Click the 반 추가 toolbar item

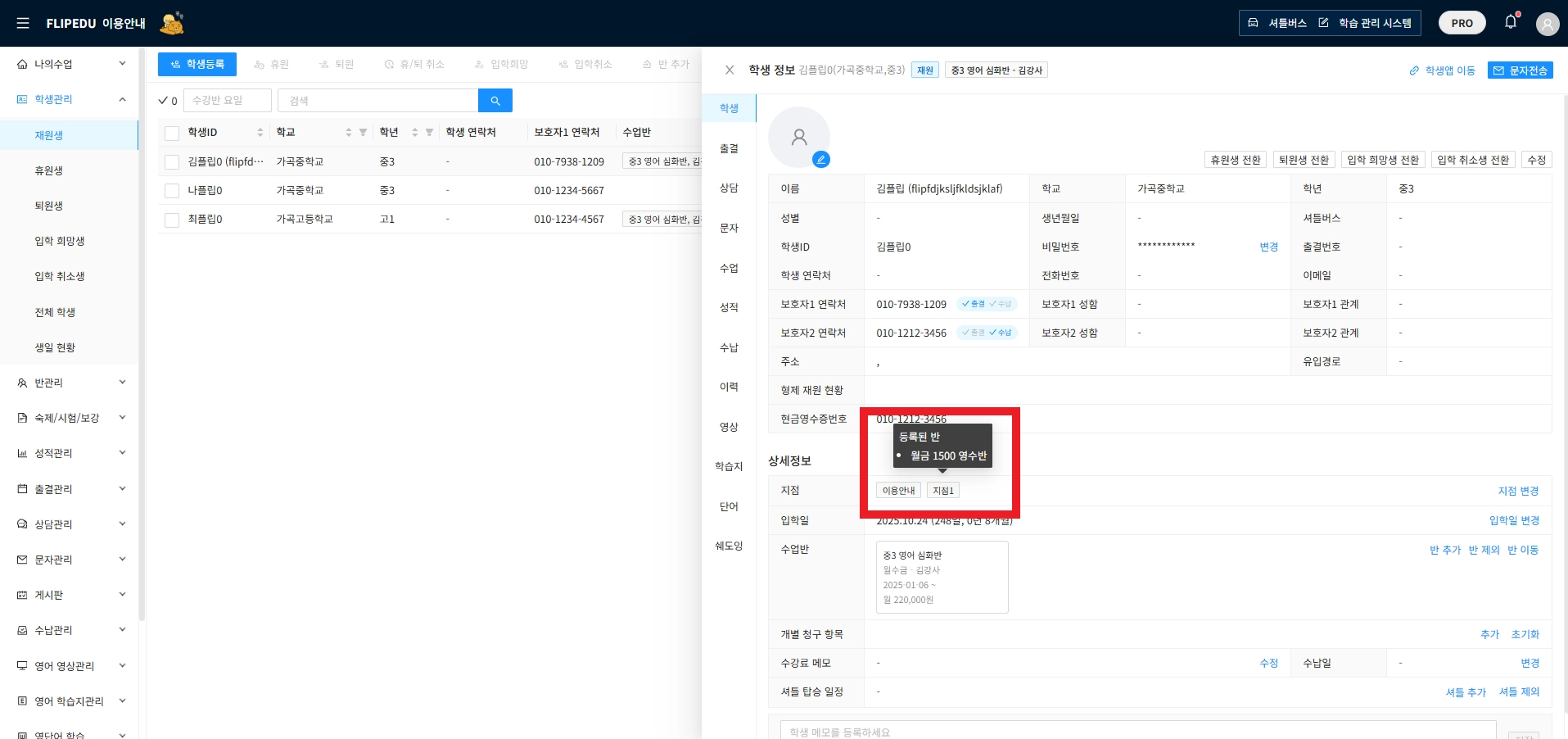point(666,64)
